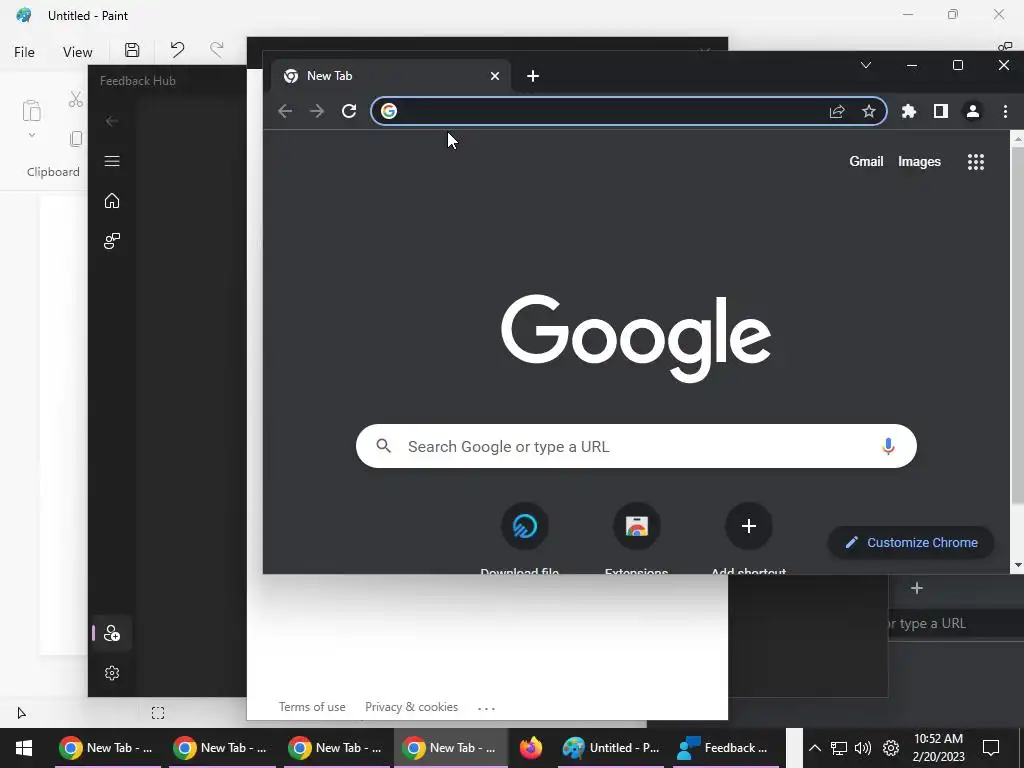Switch to Untitled - Paint taskbar button
1024x768 pixels.
612,748
